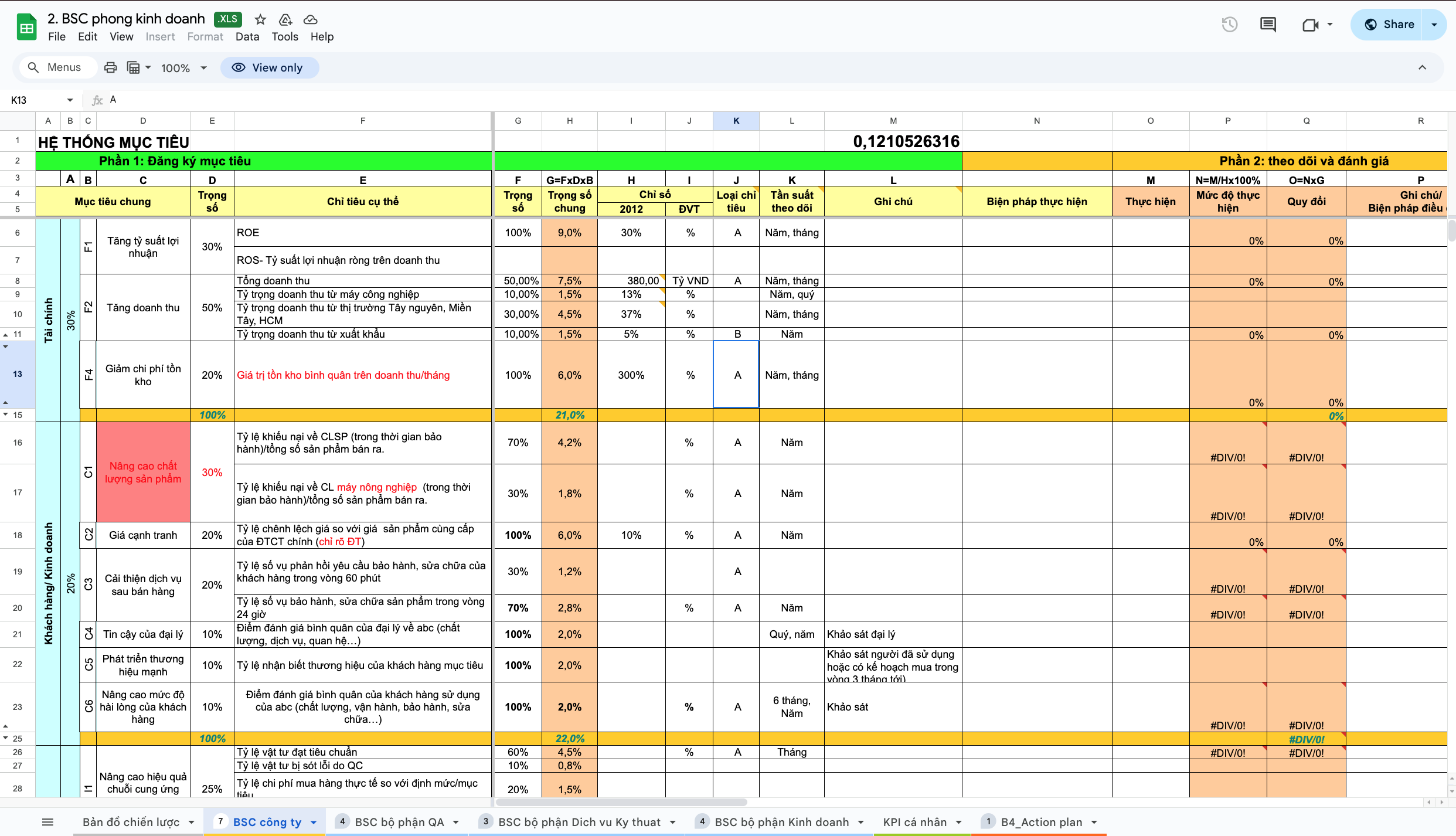
Task: Collapse the toolbar with the chevron arrow
Action: pyautogui.click(x=1422, y=67)
